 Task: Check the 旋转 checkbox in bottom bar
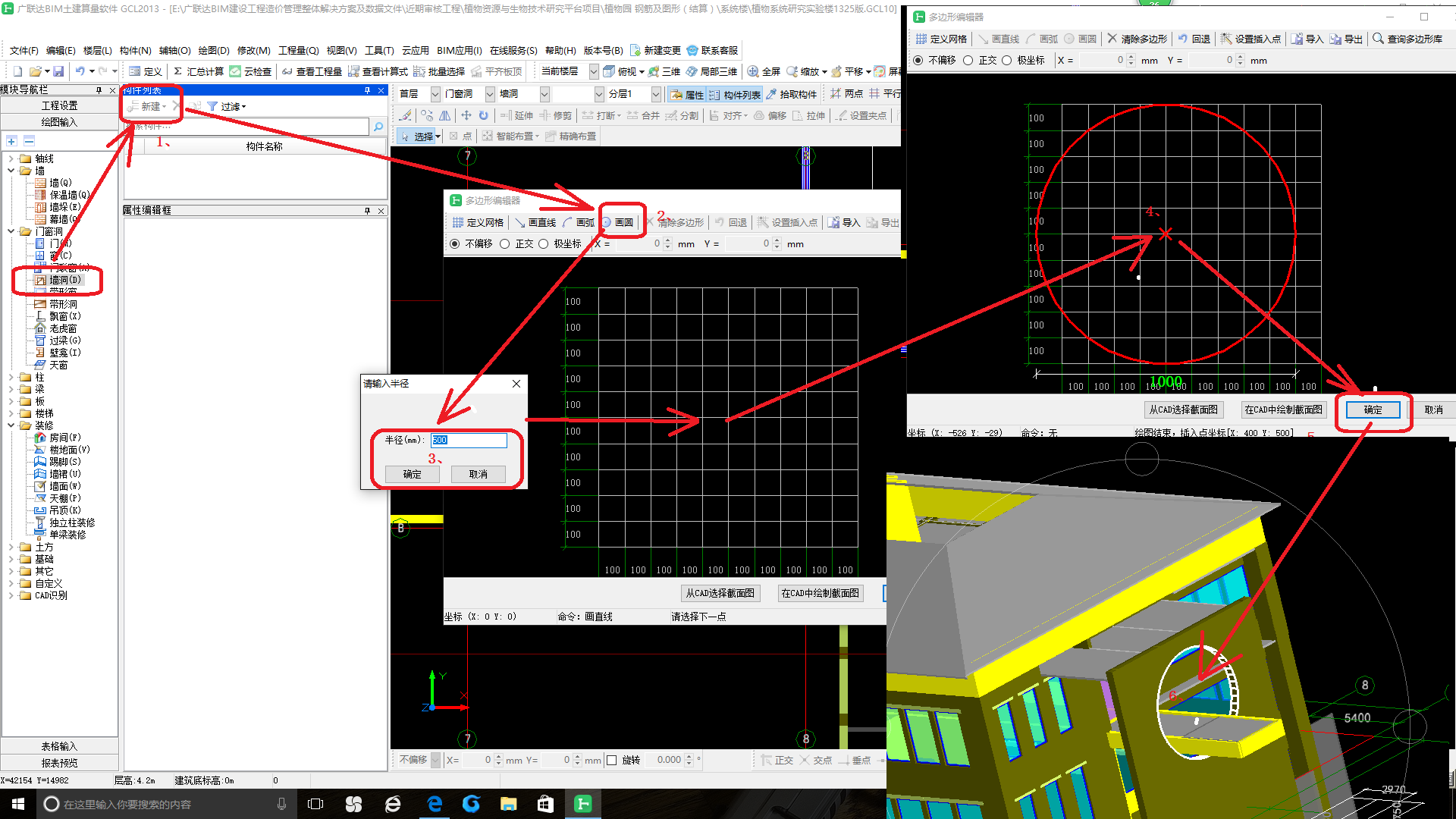[x=612, y=760]
